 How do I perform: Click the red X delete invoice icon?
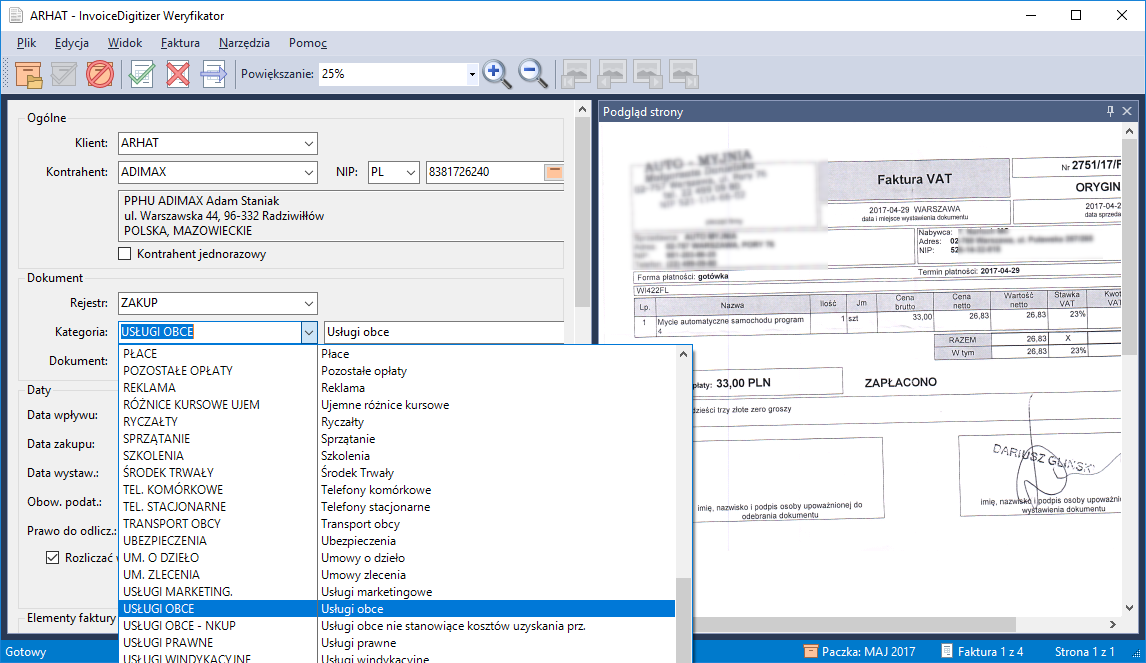click(178, 74)
